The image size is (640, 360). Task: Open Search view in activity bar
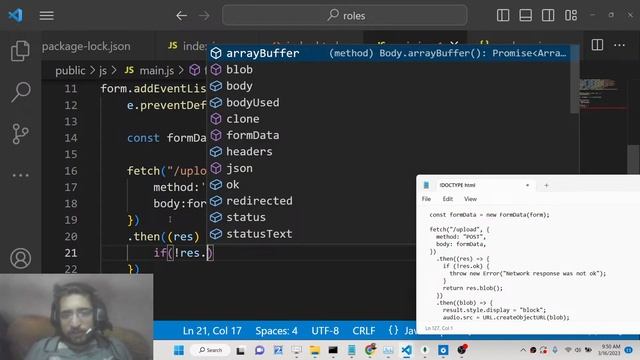click(x=20, y=91)
